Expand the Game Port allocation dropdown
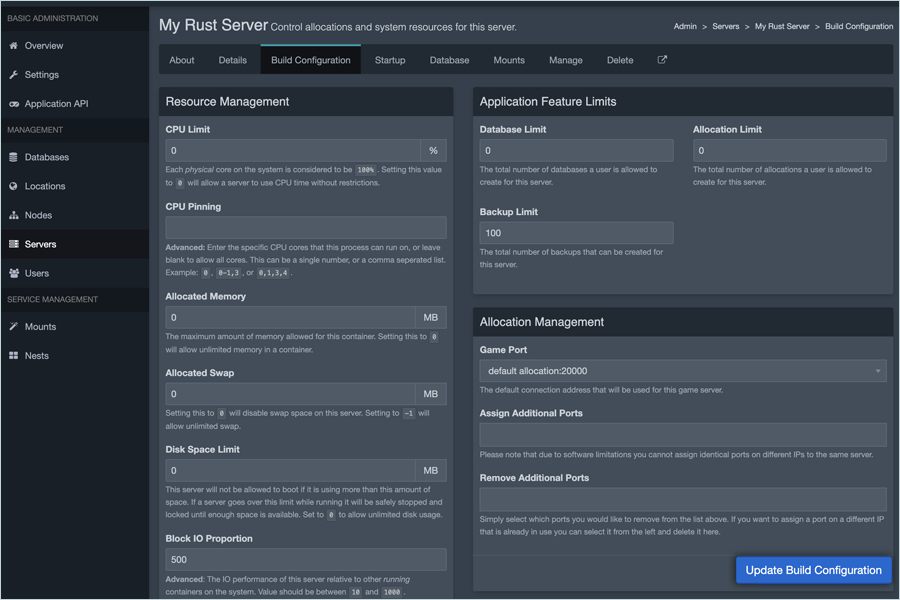Screen dimensions: 900x600 683,371
